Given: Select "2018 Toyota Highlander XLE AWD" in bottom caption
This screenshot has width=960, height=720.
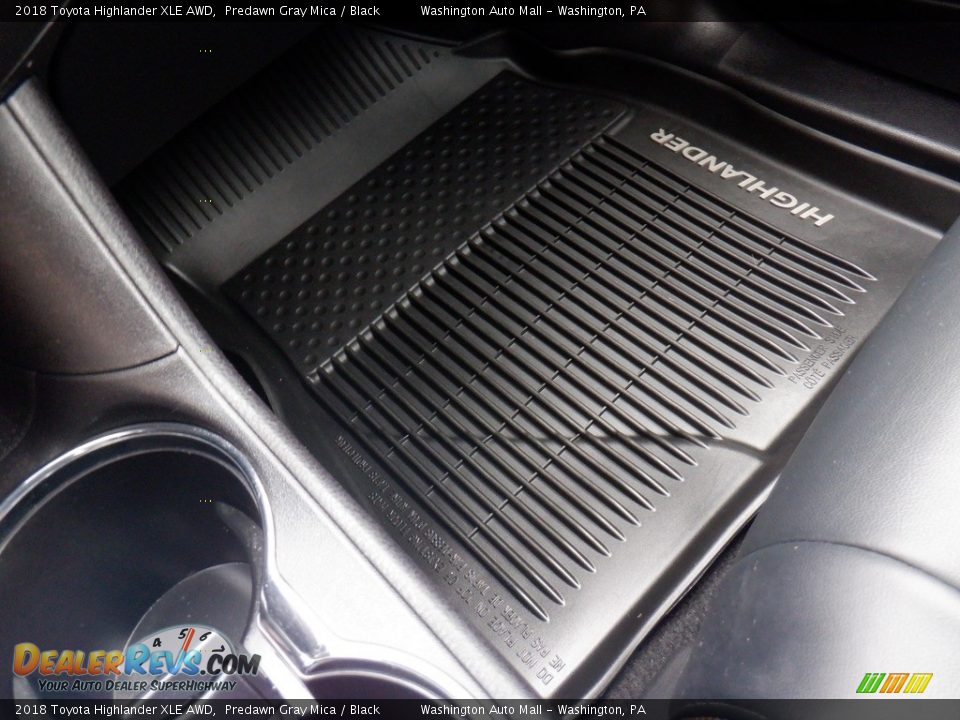Looking at the screenshot, I should click(x=114, y=710).
